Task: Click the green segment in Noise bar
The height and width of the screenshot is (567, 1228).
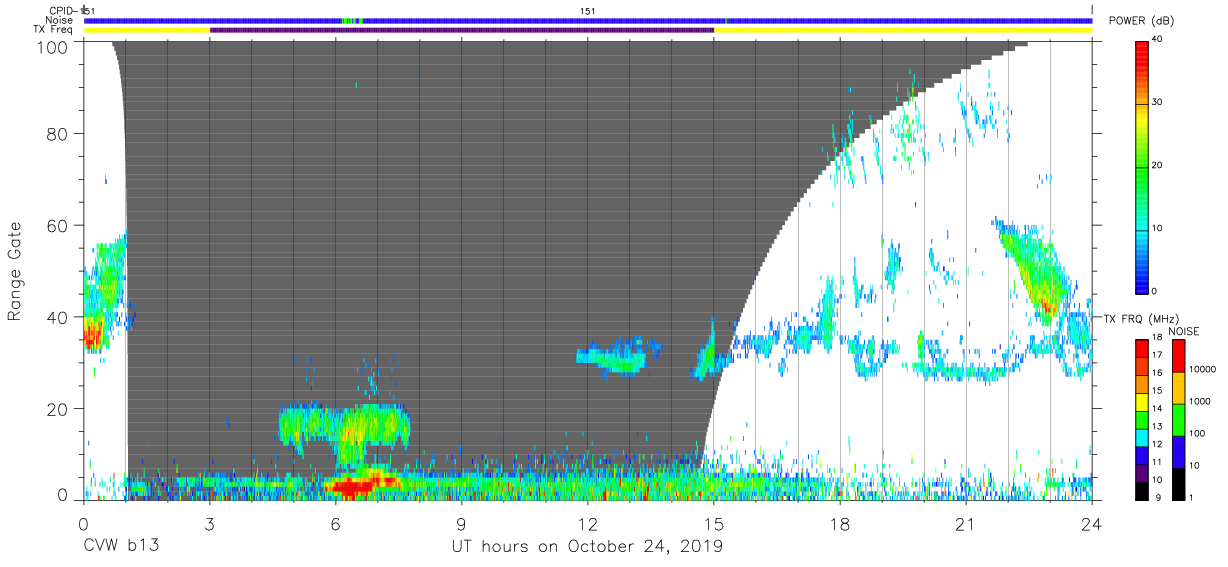Action: (351, 20)
